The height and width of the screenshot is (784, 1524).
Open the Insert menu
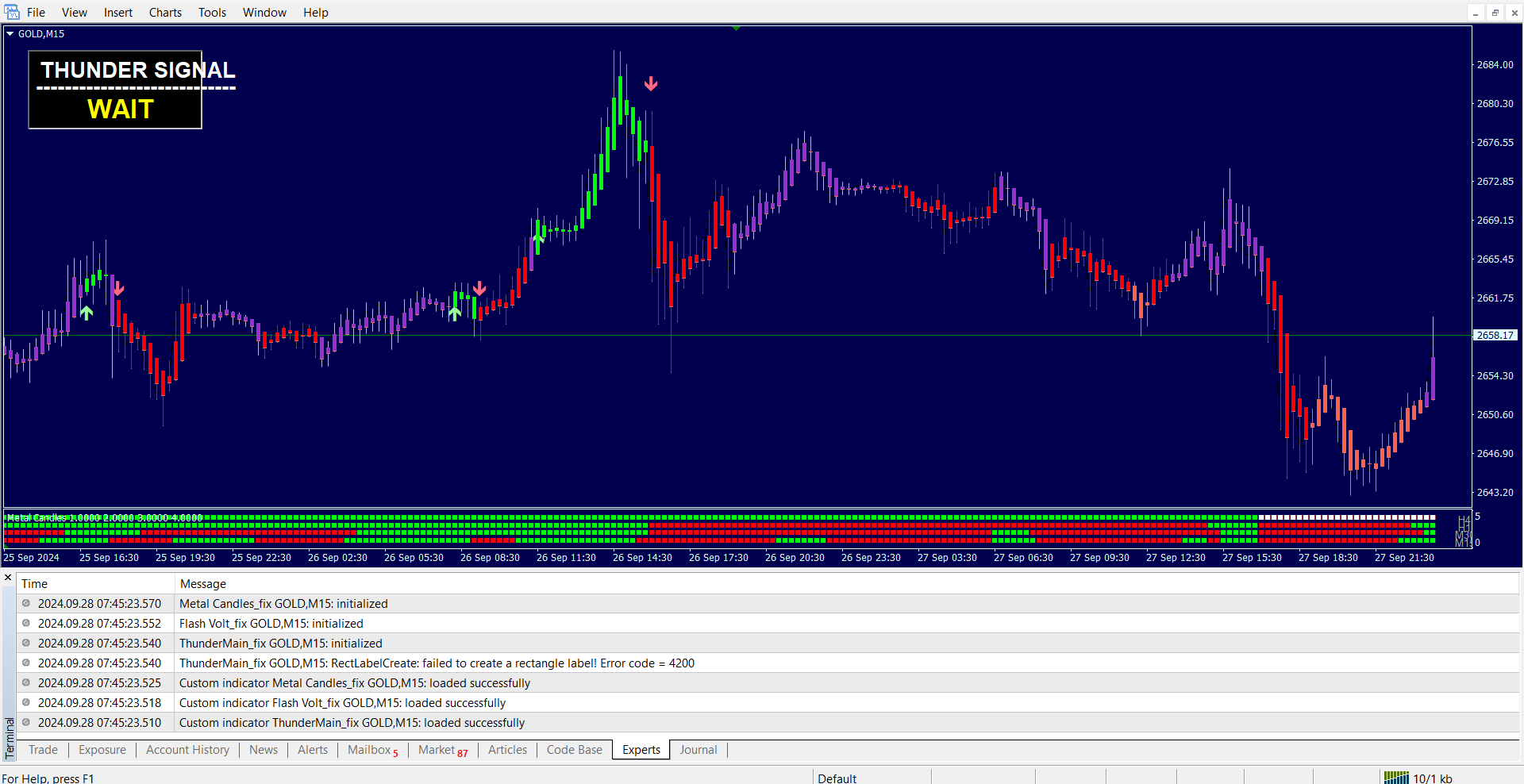pos(118,13)
